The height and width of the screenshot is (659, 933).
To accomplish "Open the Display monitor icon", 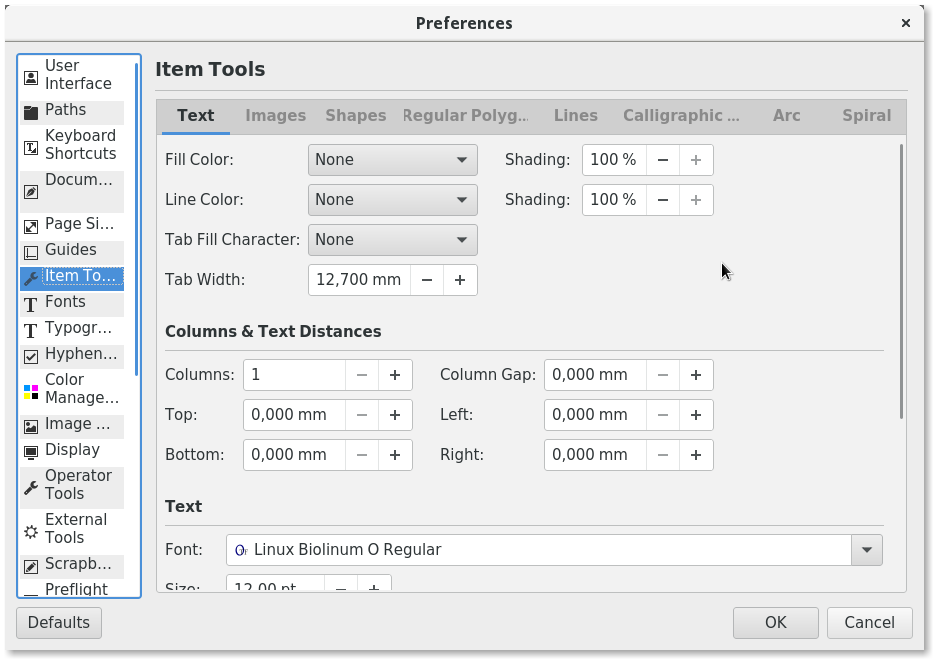I will click(x=31, y=451).
